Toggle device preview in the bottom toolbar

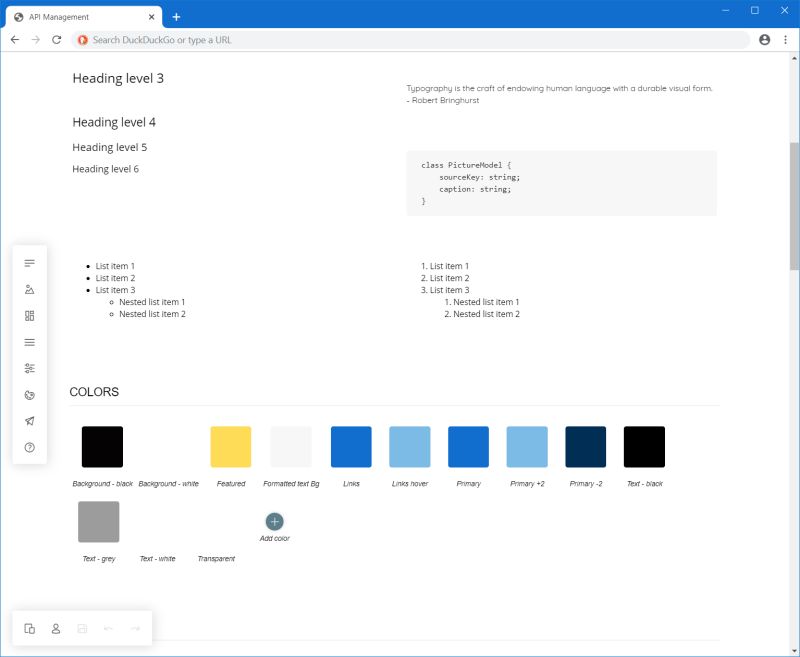coord(30,628)
